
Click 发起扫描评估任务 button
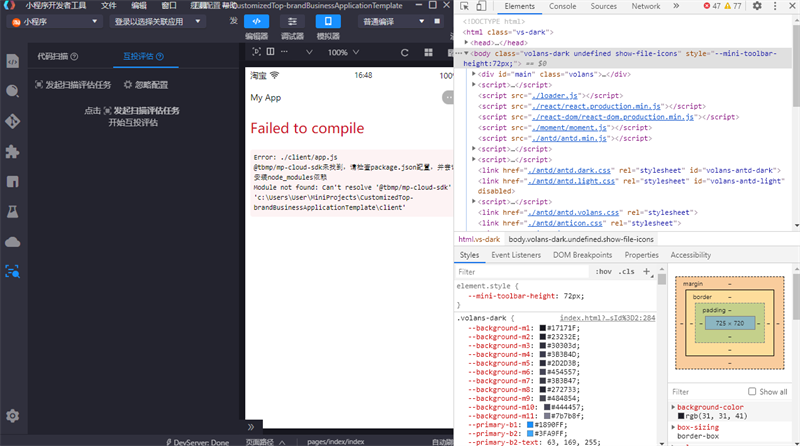[x=72, y=85]
